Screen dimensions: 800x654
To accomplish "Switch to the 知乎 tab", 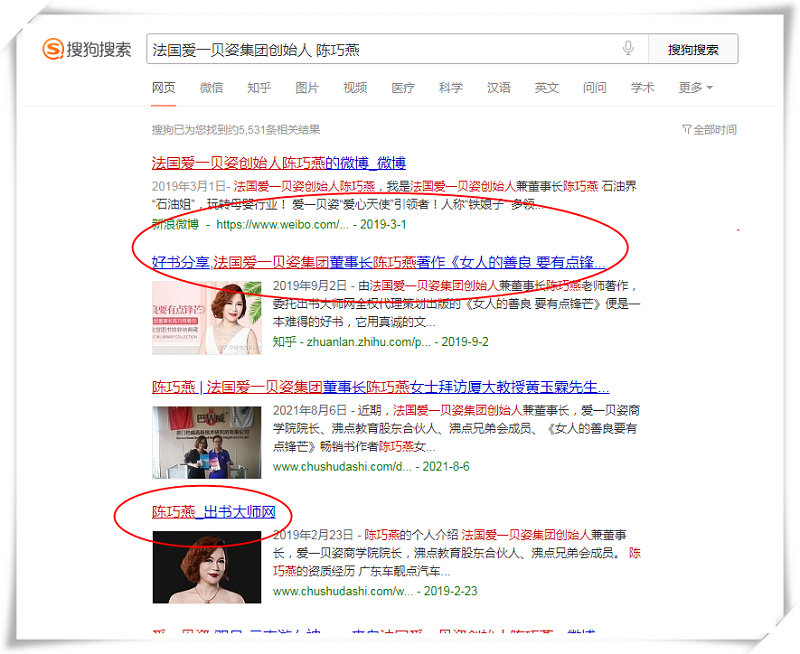I will (x=259, y=88).
